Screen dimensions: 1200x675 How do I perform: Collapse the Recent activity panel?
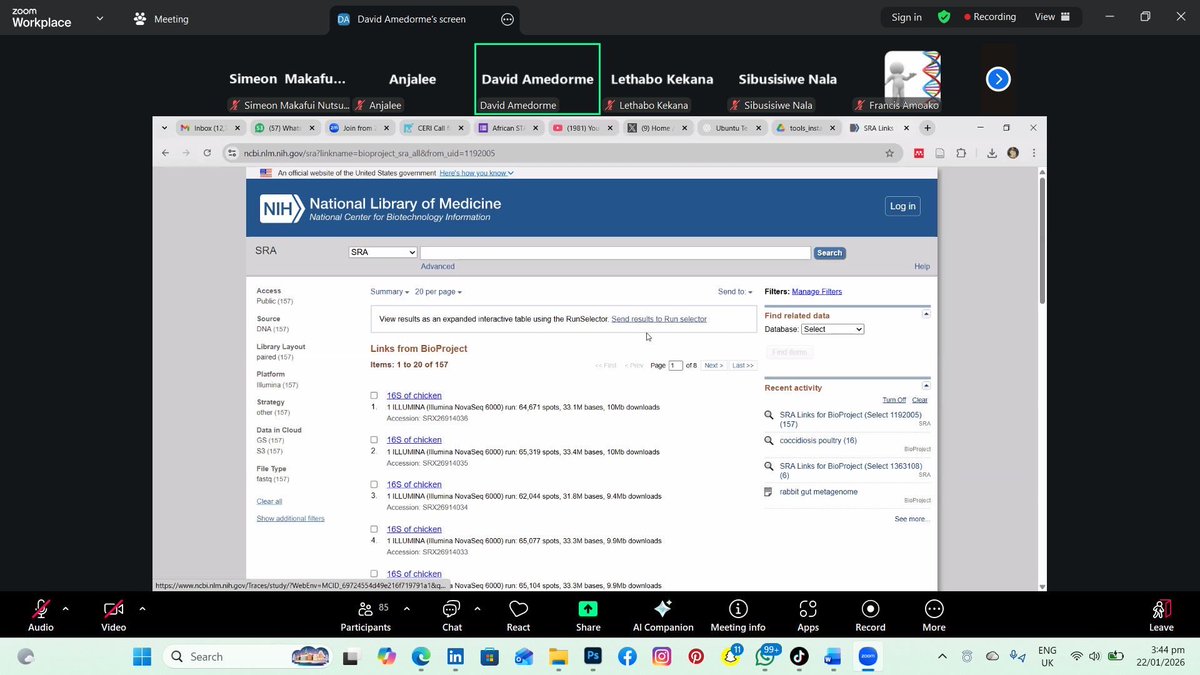[x=926, y=385]
